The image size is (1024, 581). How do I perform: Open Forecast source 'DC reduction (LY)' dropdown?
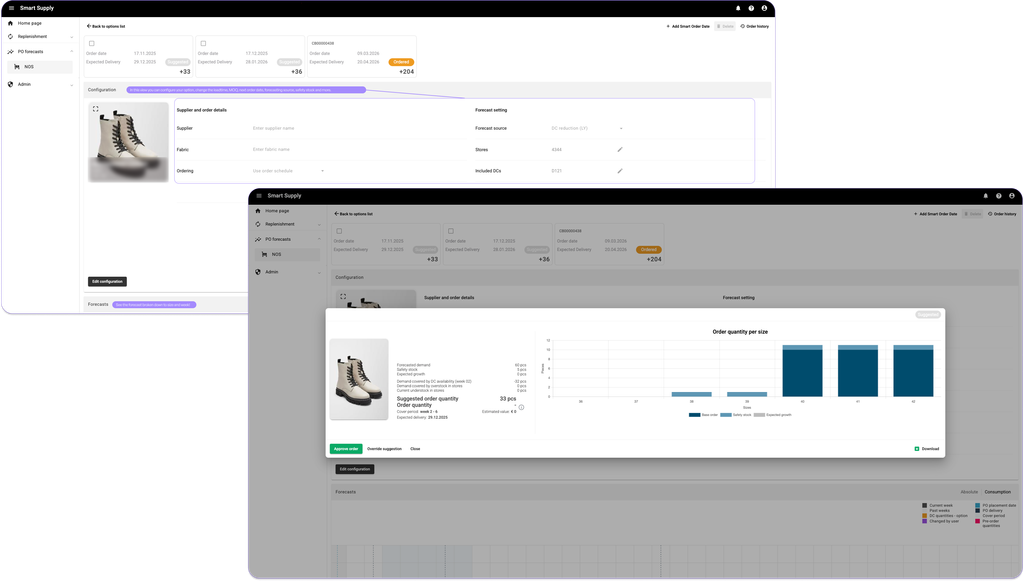coord(587,128)
